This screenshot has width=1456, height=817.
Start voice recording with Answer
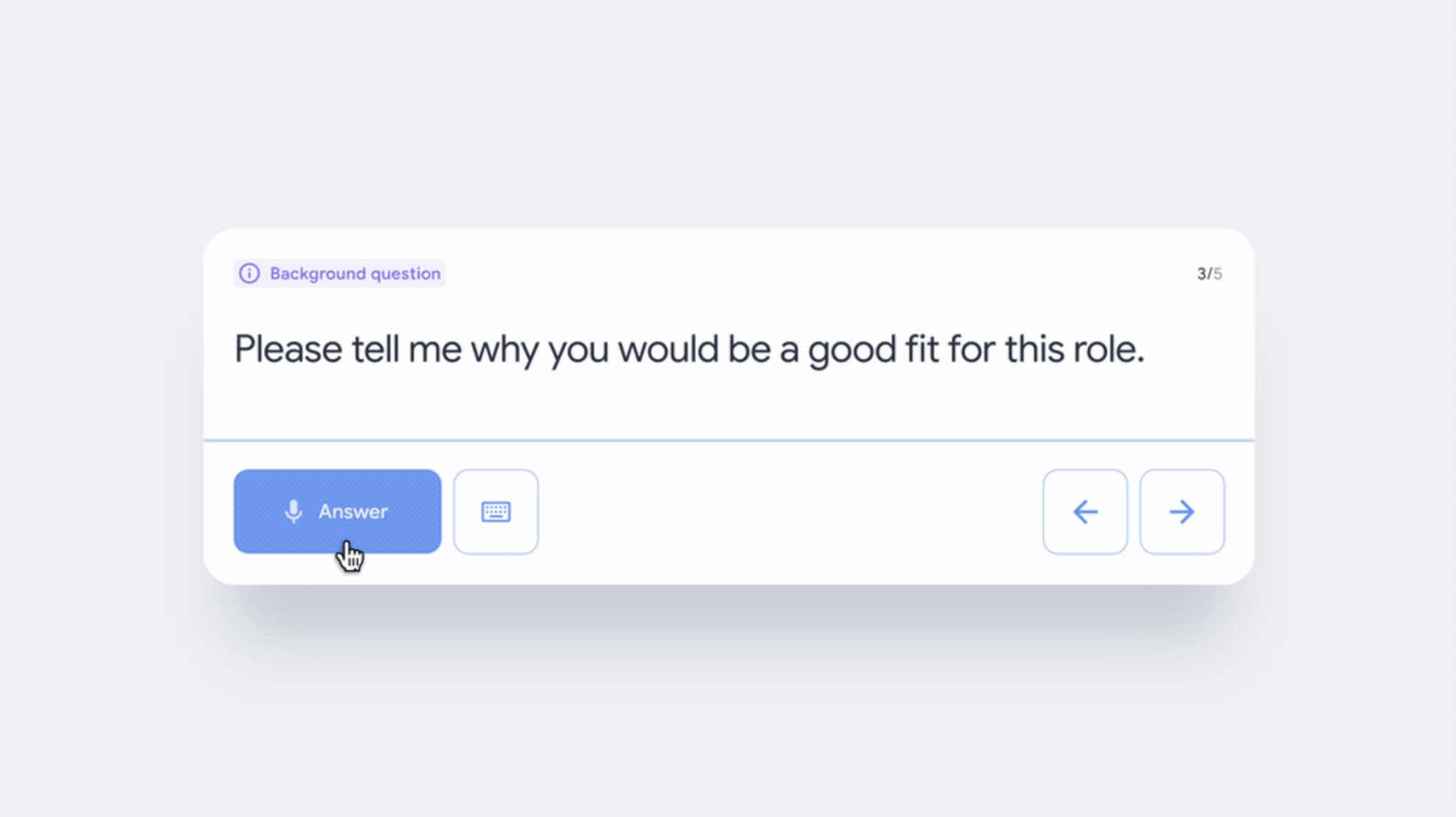337,511
